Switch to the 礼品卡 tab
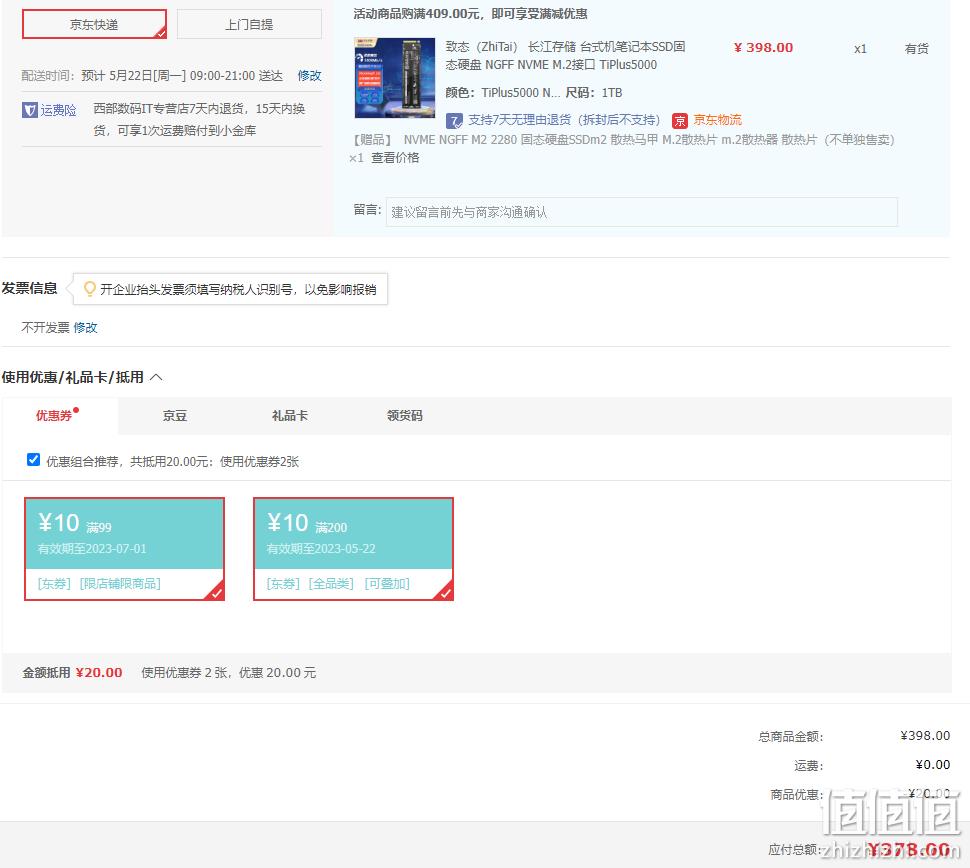 click(290, 415)
